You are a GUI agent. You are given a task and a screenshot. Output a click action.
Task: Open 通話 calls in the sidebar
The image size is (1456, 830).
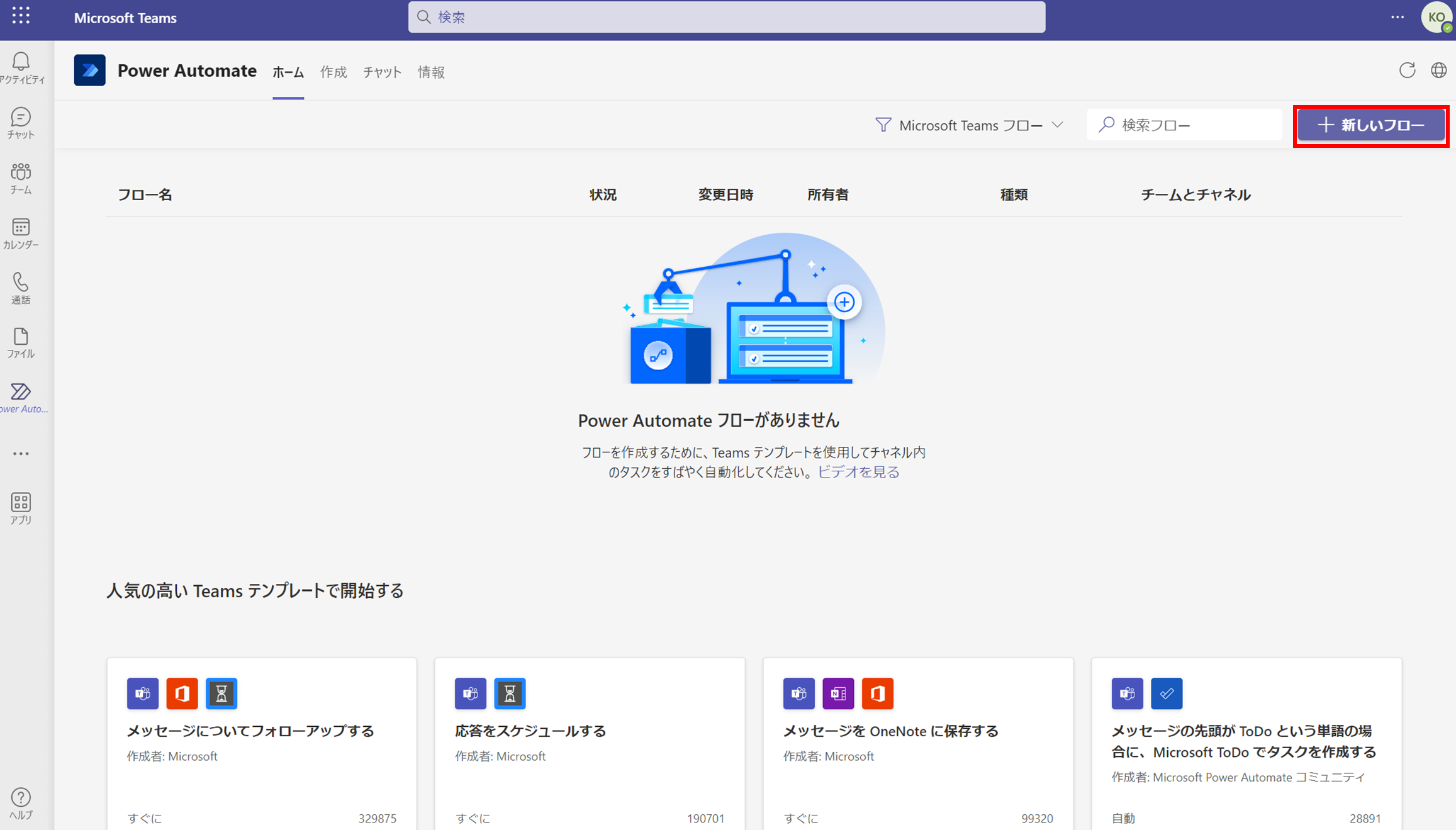[21, 288]
